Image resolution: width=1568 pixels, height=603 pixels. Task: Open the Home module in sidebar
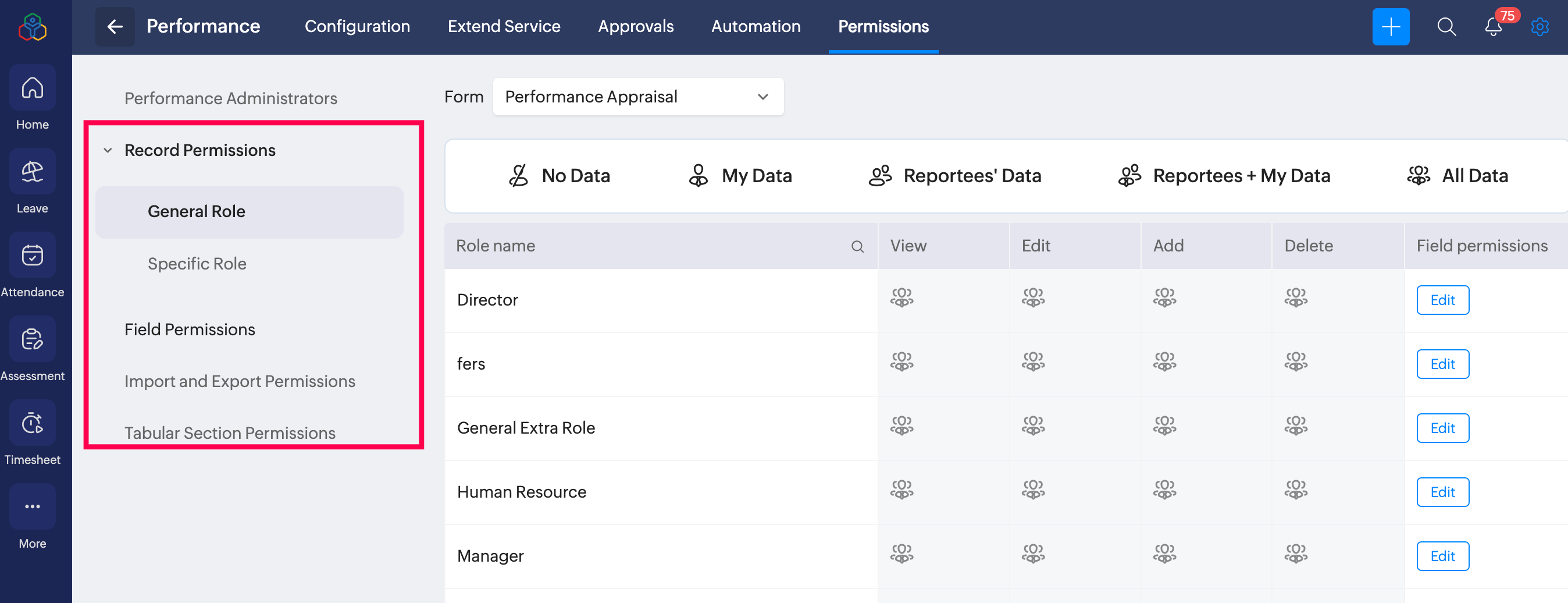32,89
